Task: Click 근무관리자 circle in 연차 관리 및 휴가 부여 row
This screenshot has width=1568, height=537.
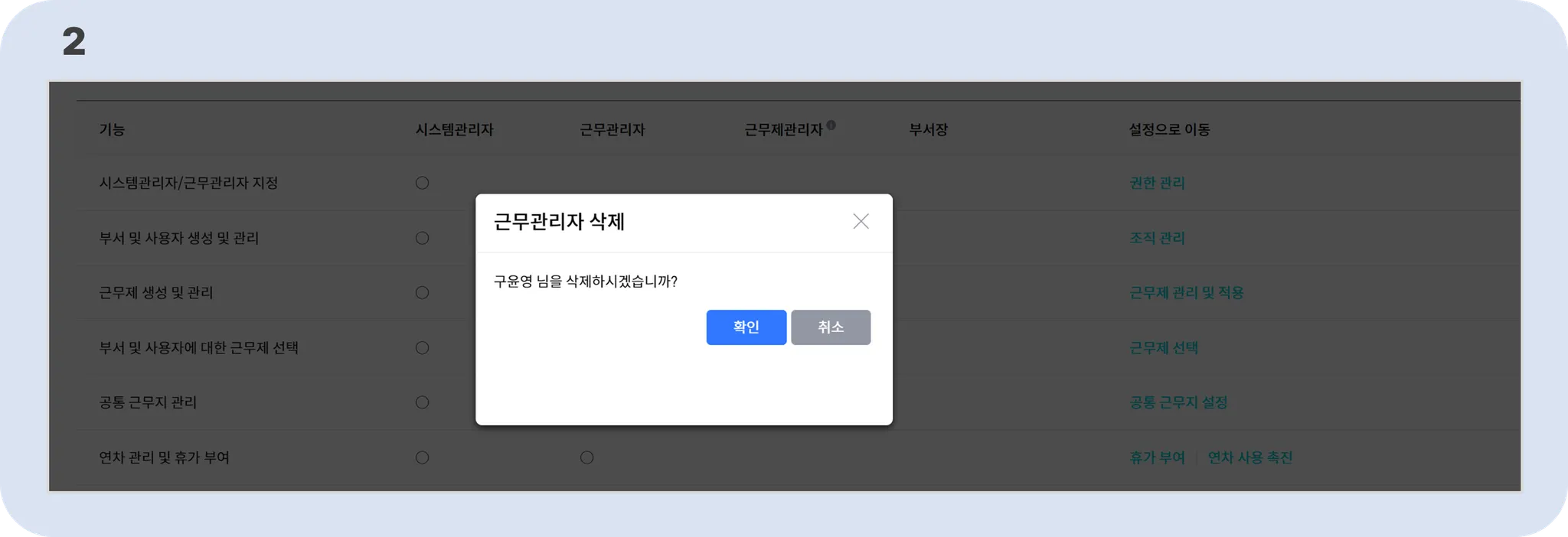Action: click(586, 457)
